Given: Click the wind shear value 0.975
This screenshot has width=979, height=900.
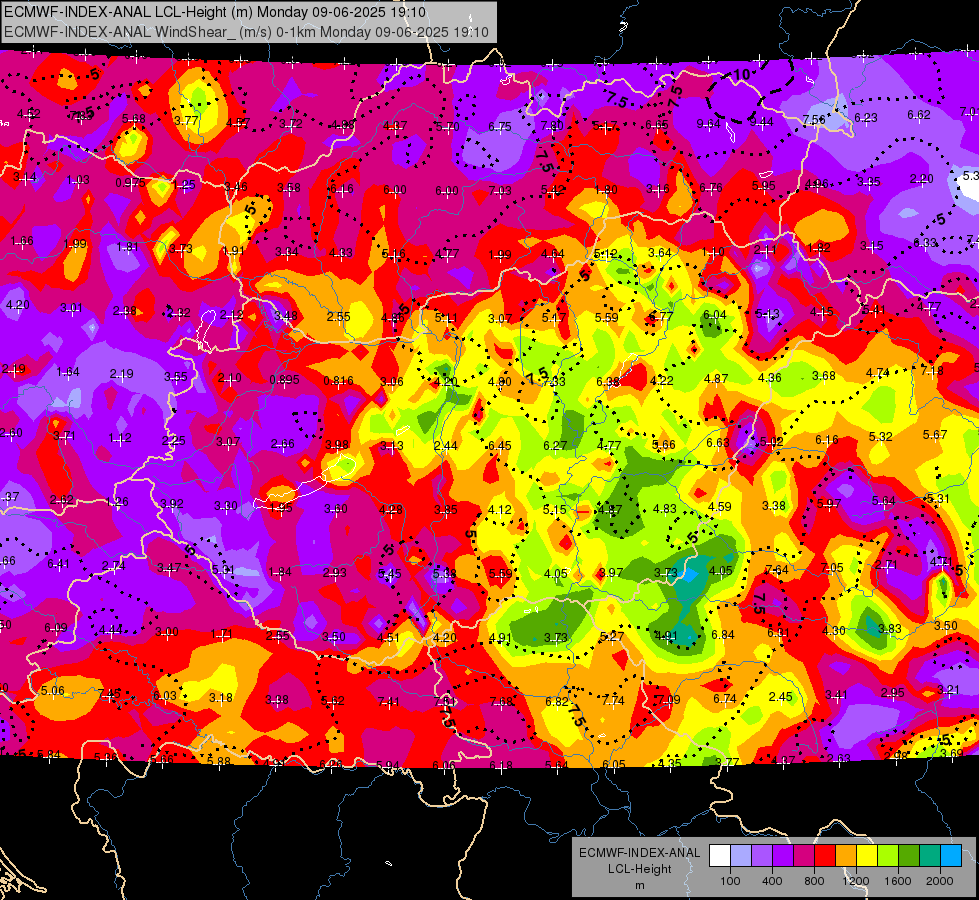Looking at the screenshot, I should point(130,182).
